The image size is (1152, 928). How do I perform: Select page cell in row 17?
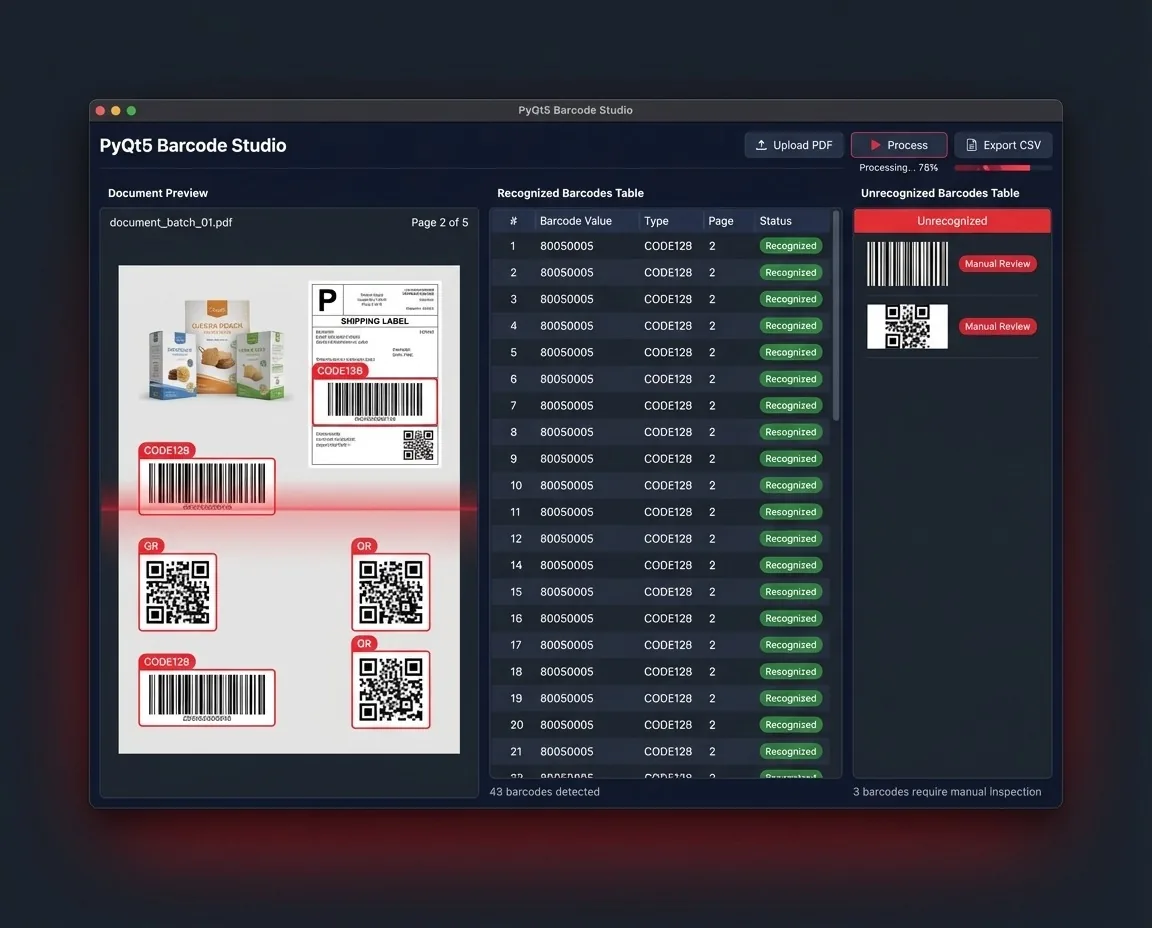point(712,645)
